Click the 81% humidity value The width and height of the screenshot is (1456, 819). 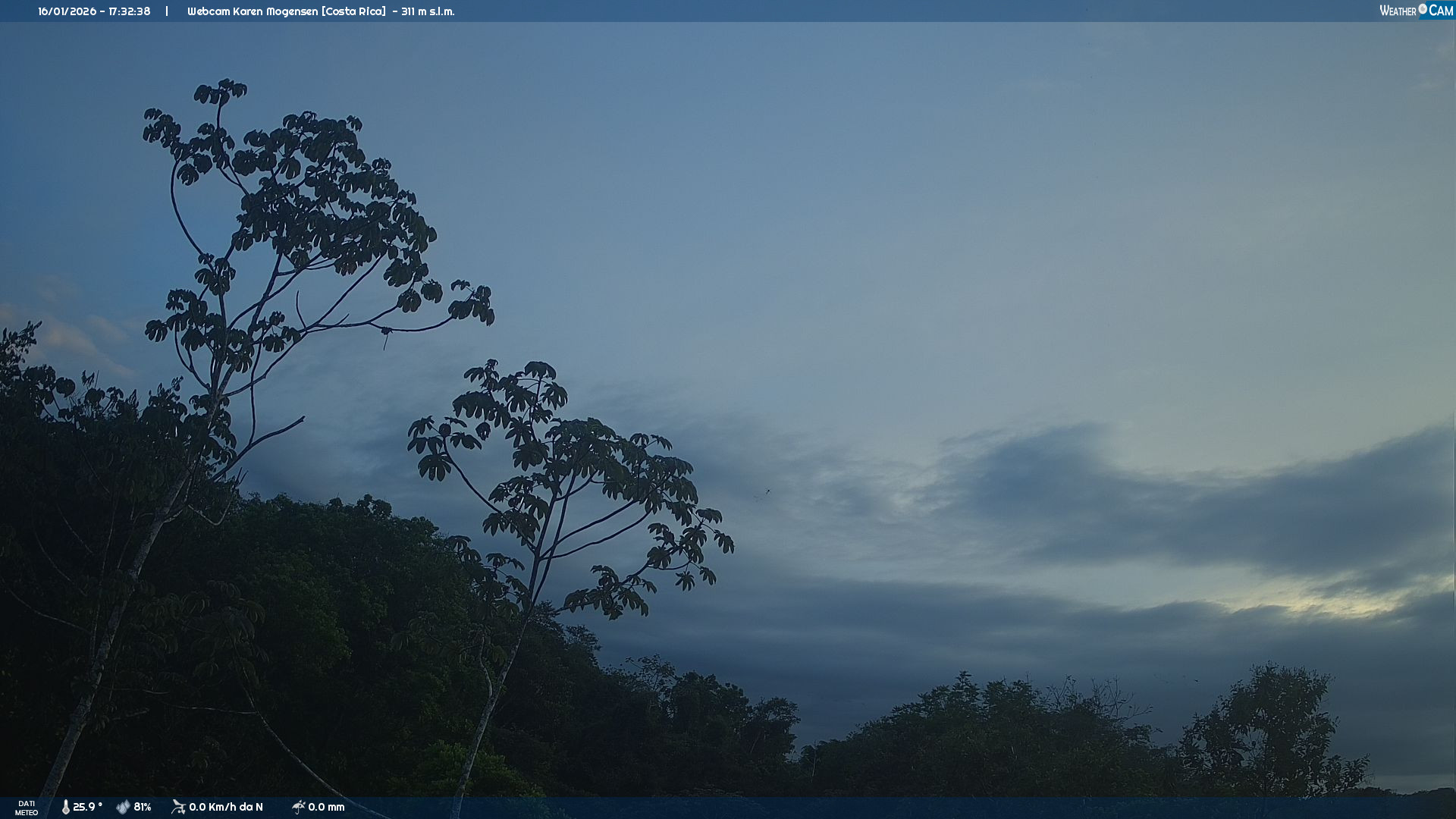(143, 807)
